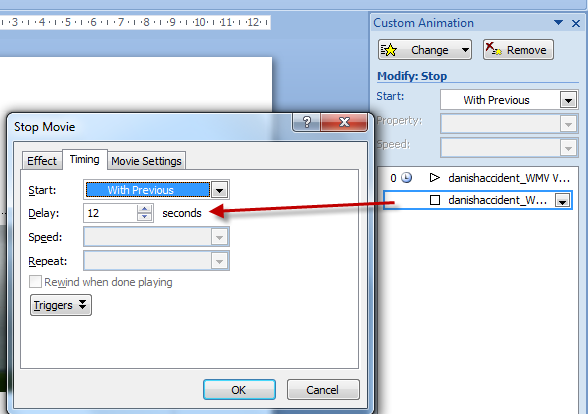Viewport: 588px width, 414px height.
Task: Click the Change effect star icon
Action: click(x=389, y=50)
